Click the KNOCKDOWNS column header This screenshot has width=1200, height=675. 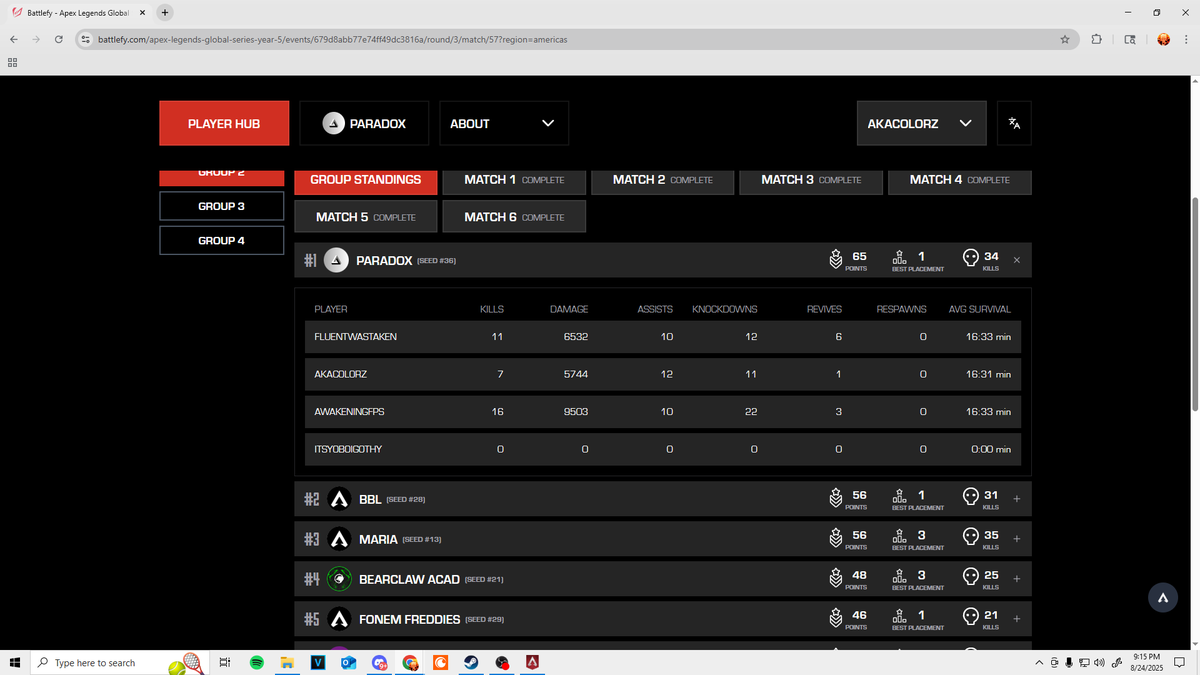[x=725, y=309]
